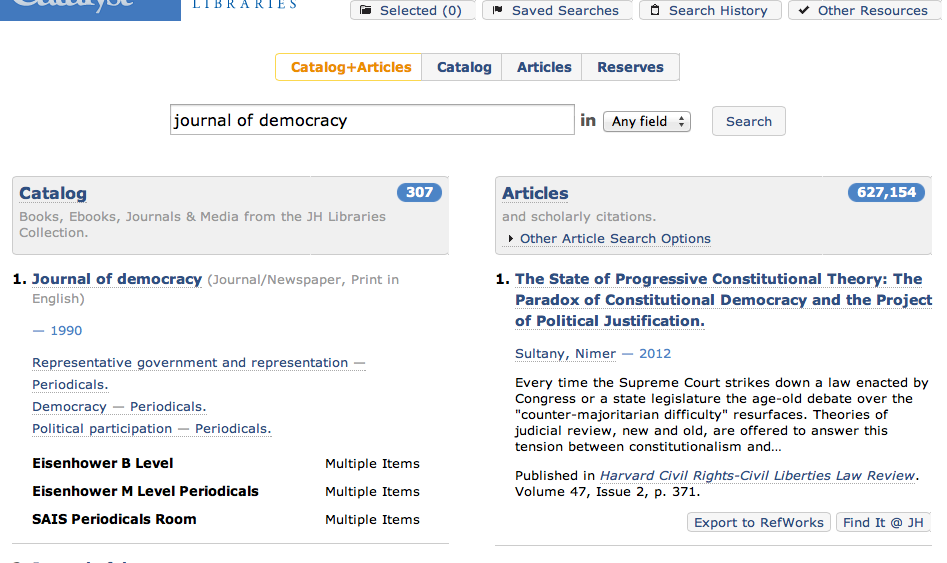Click the 1990 date link
Viewport: 947px width, 563px height.
click(66, 330)
